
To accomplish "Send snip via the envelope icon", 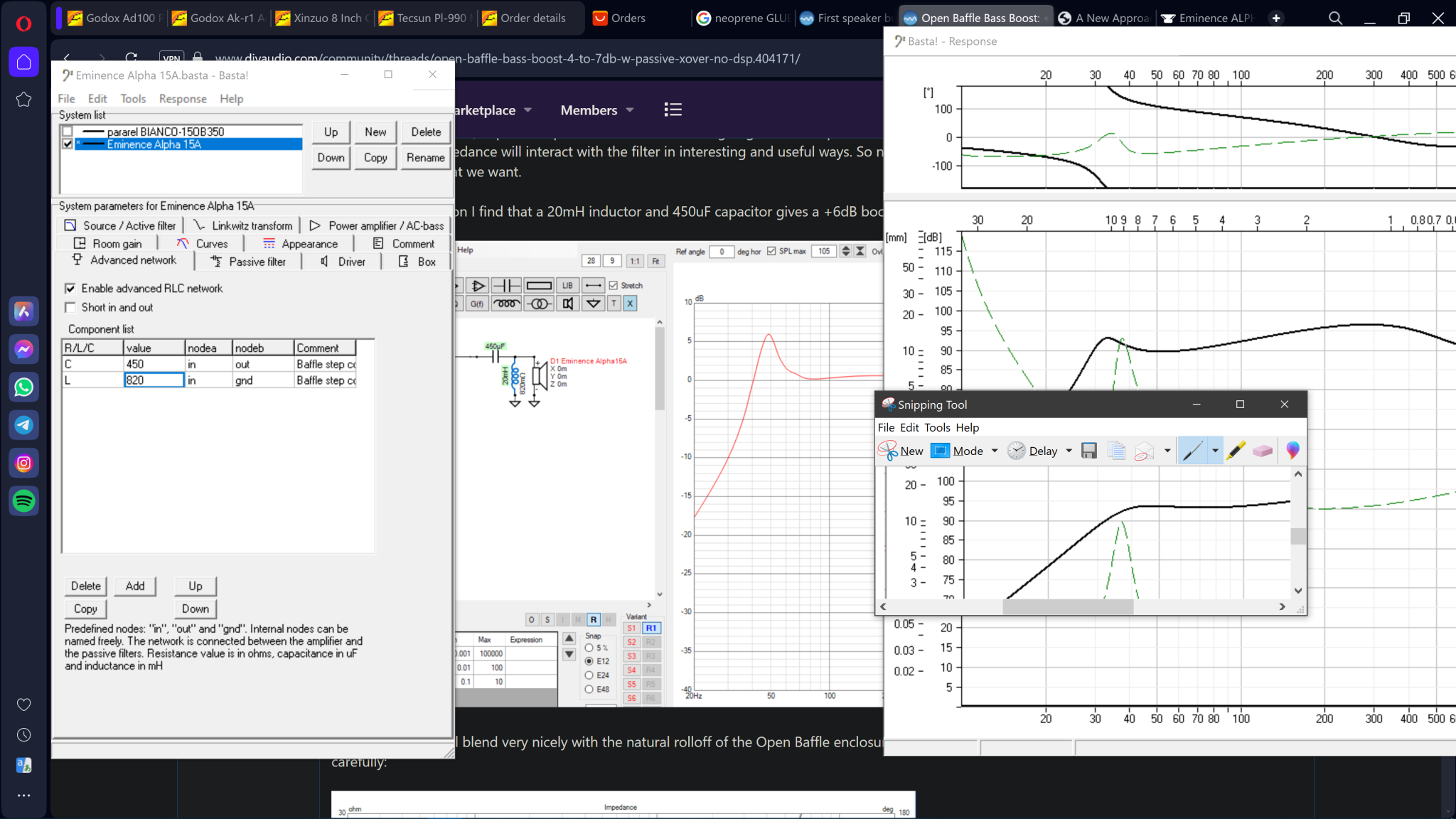I will 1144,451.
